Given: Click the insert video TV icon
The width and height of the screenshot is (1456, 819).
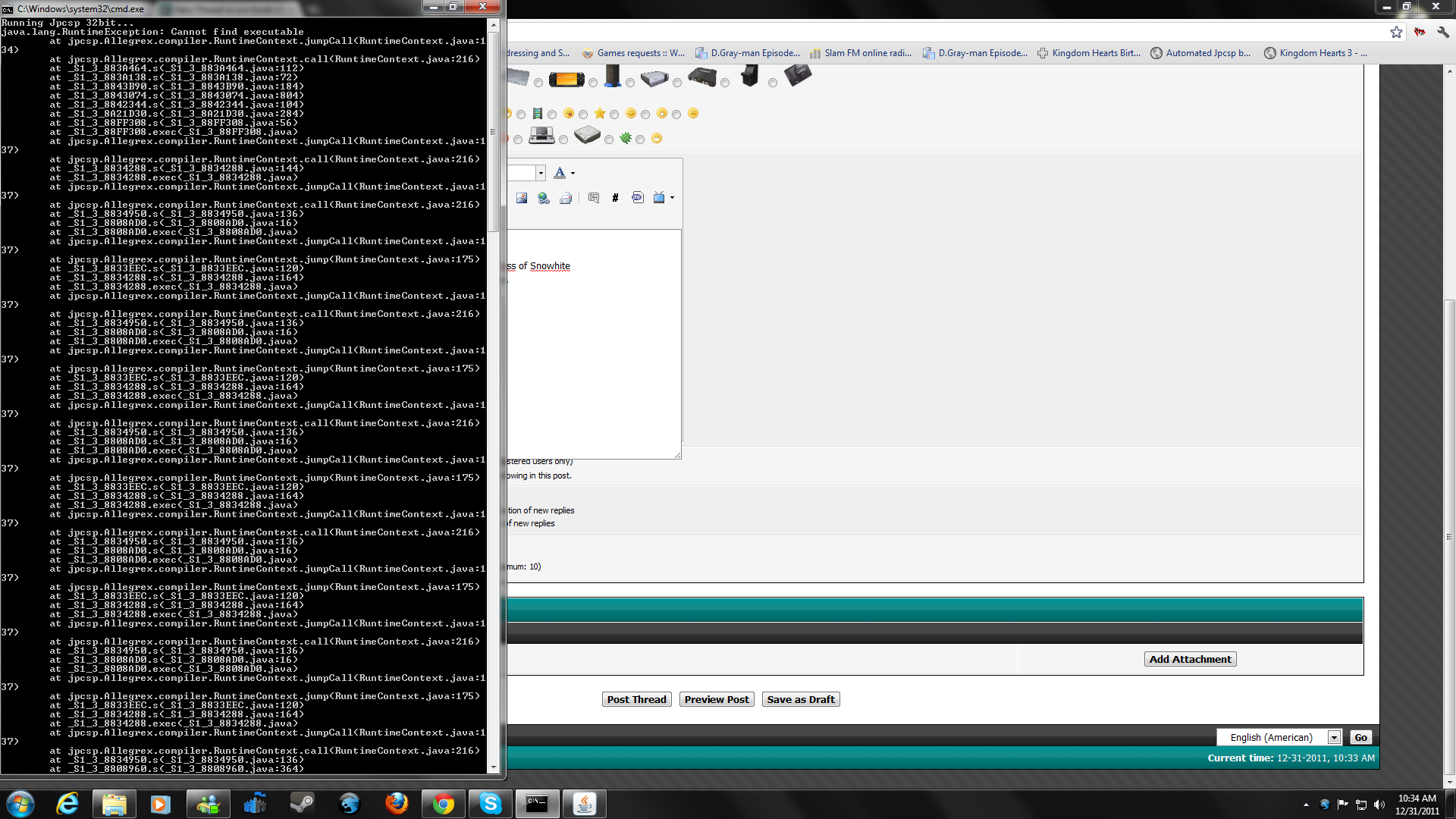Looking at the screenshot, I should 659,198.
